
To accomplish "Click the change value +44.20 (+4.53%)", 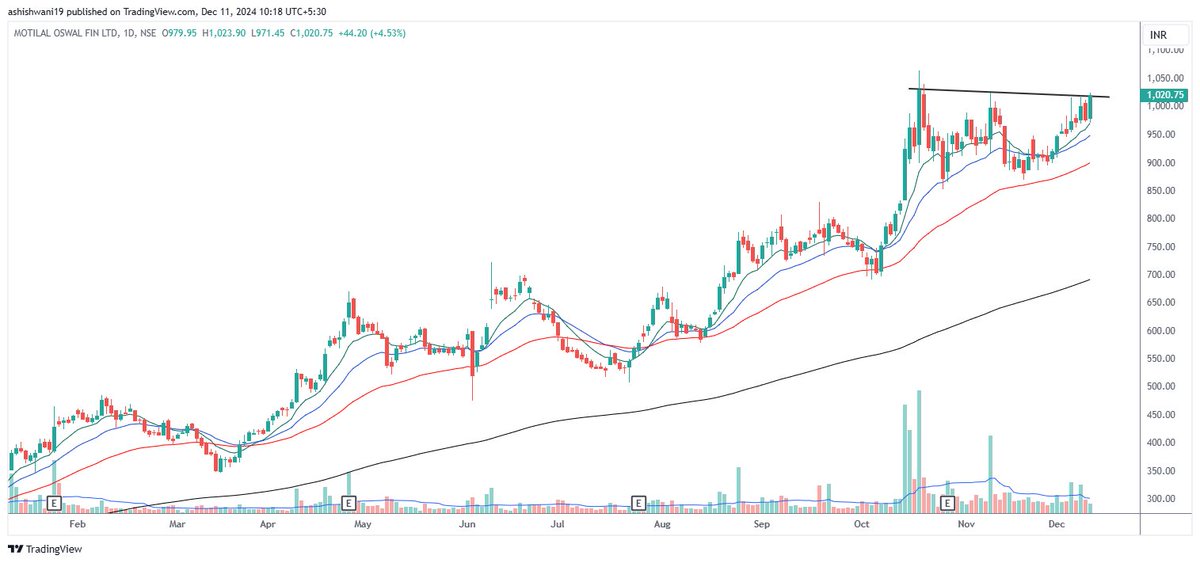I will [x=372, y=33].
